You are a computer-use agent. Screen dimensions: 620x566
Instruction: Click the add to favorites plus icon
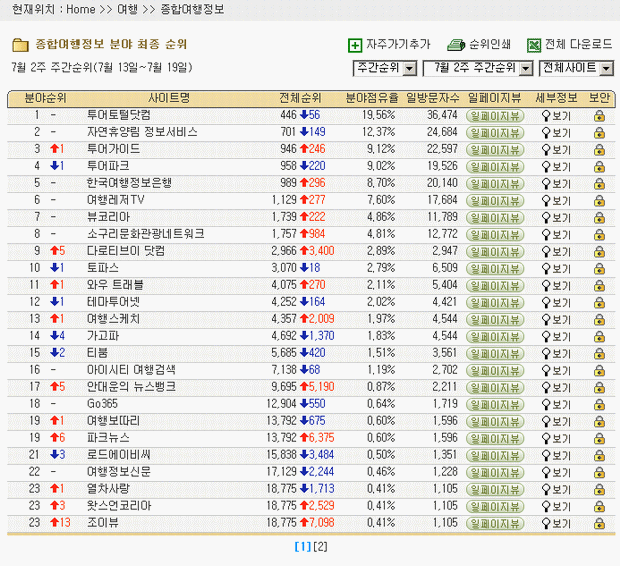355,45
